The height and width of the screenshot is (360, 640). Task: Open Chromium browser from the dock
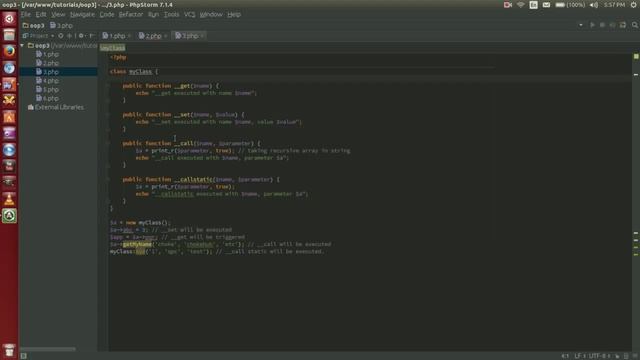coord(9,68)
